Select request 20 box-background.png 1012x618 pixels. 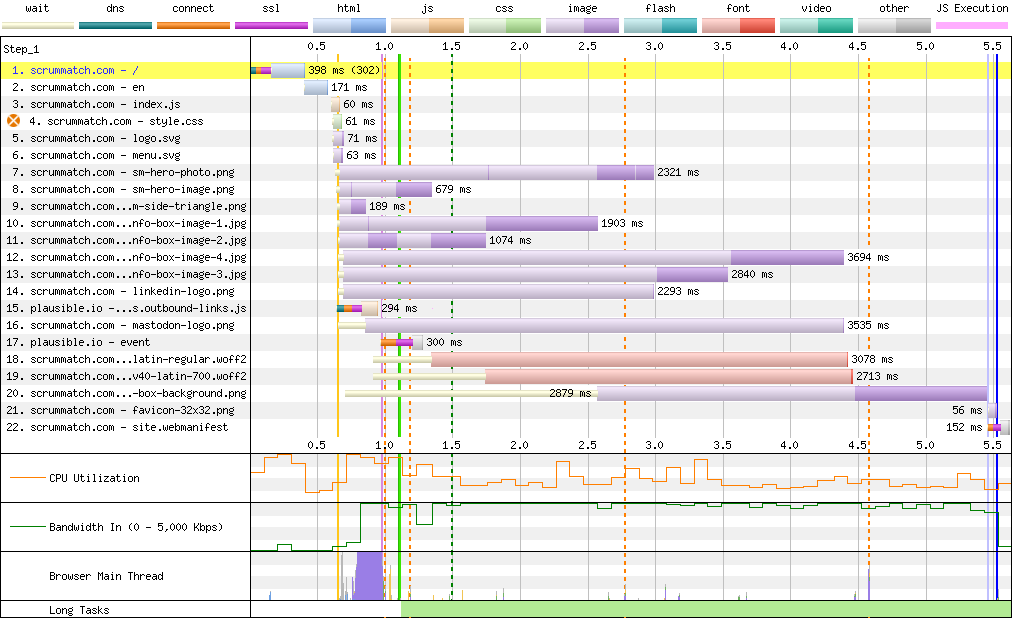[126, 394]
